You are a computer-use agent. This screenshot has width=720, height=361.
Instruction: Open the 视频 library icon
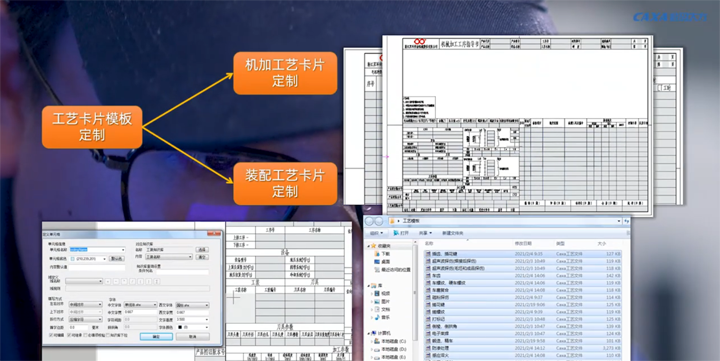[377, 293]
